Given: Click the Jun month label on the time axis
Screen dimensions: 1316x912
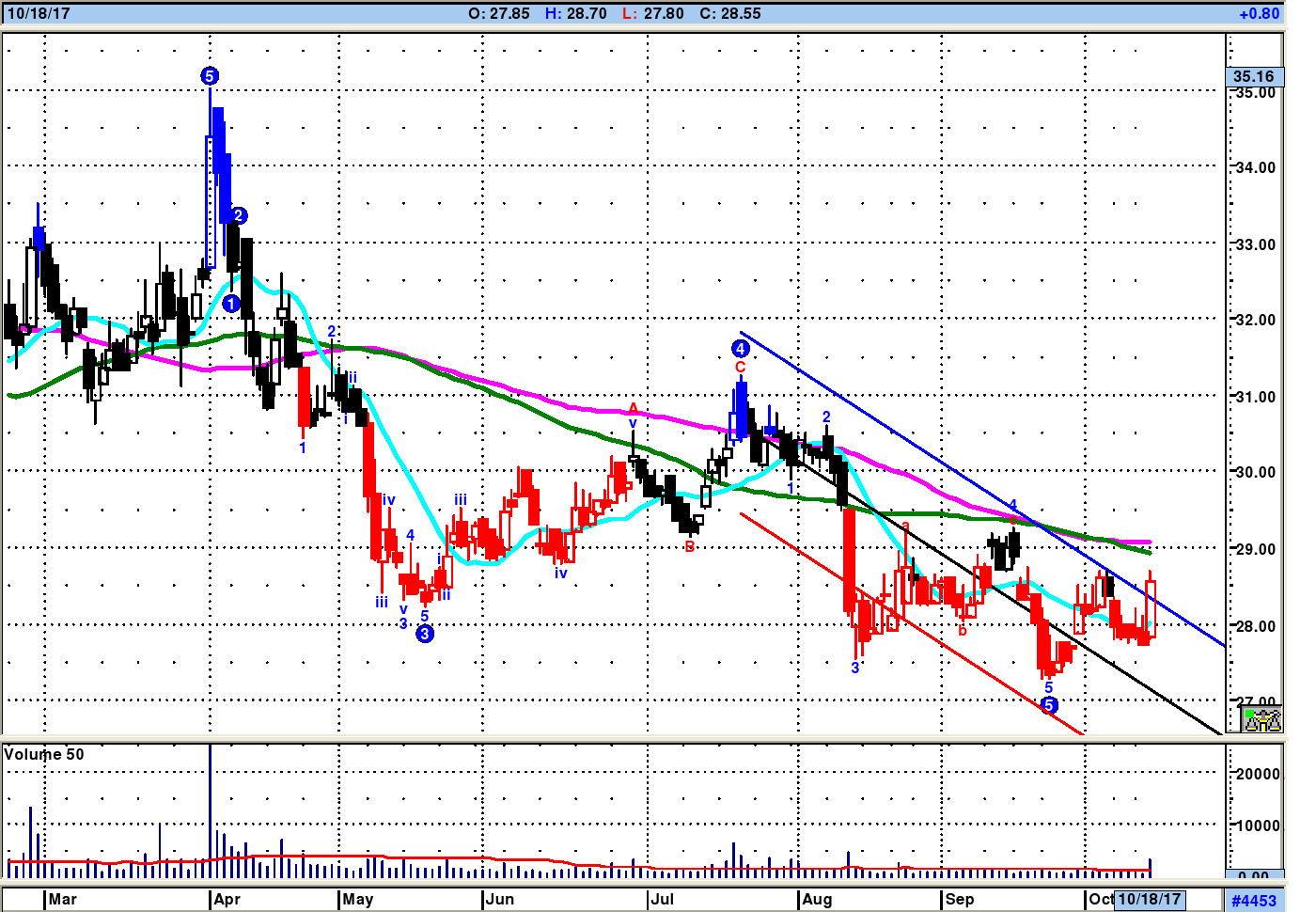Looking at the screenshot, I should point(501,899).
